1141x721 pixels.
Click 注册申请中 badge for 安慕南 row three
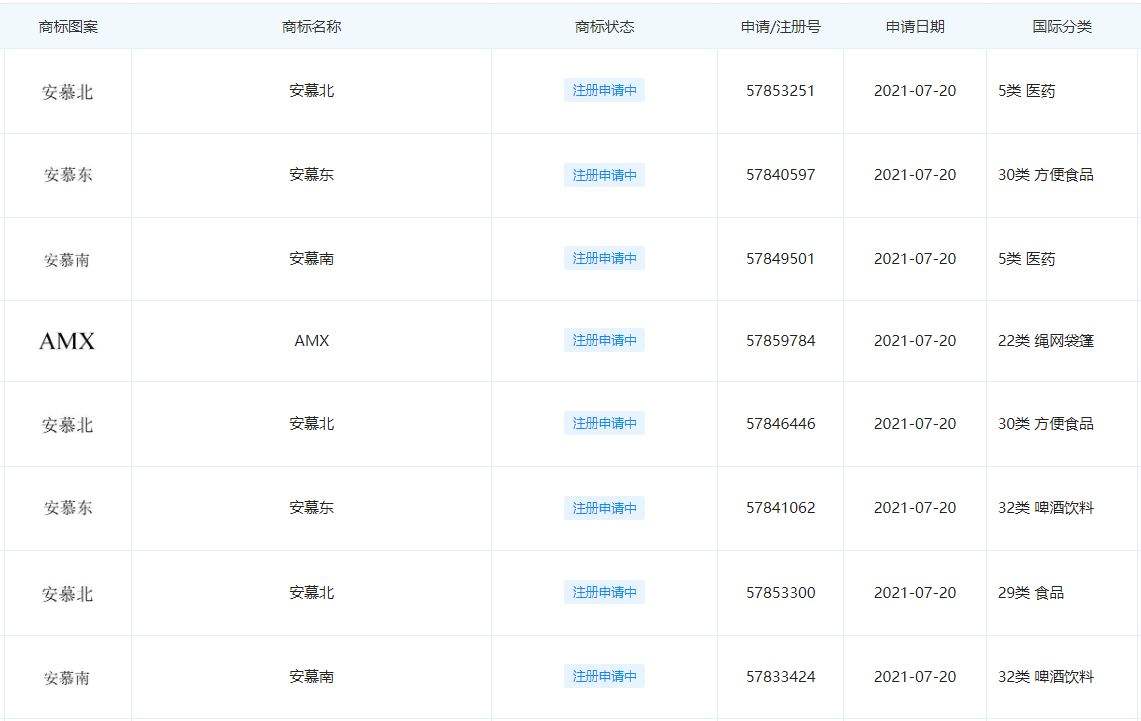pos(603,258)
